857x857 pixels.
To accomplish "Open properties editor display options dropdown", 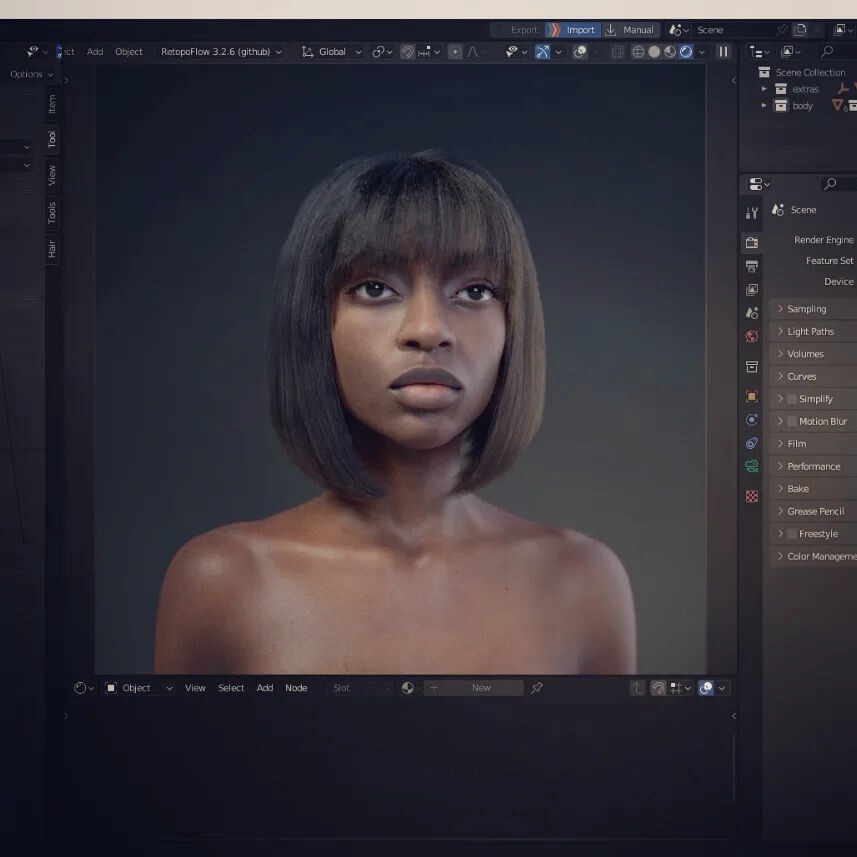I will click(x=759, y=184).
